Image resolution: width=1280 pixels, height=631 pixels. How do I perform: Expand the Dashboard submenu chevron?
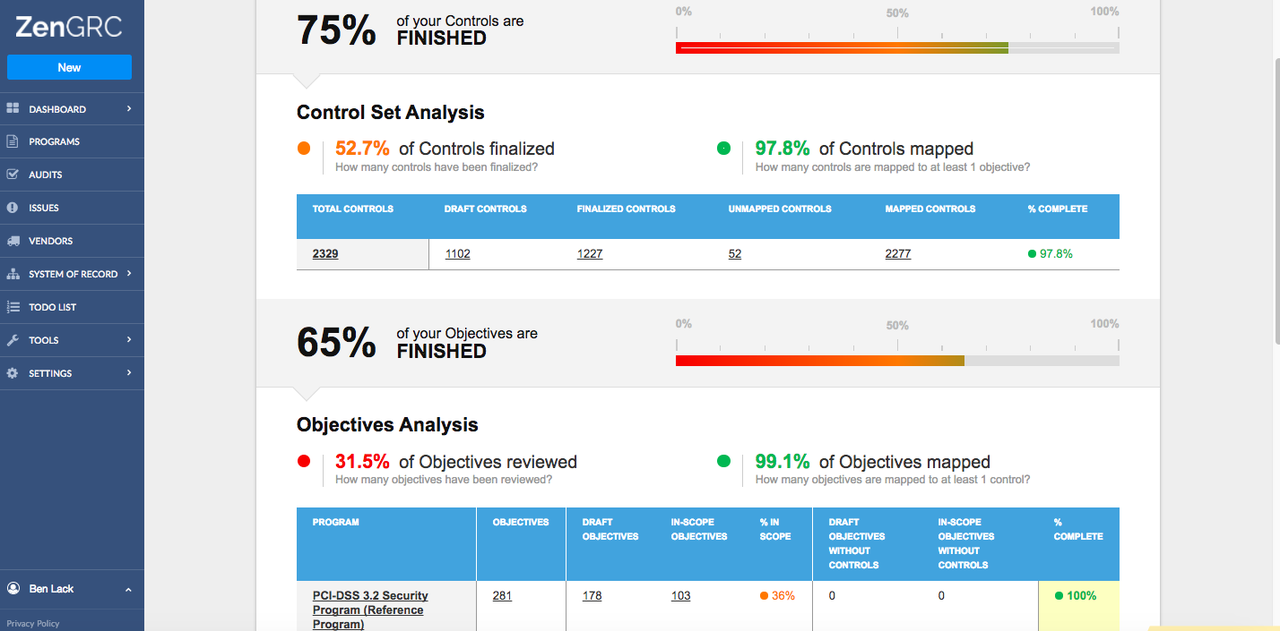(x=129, y=109)
